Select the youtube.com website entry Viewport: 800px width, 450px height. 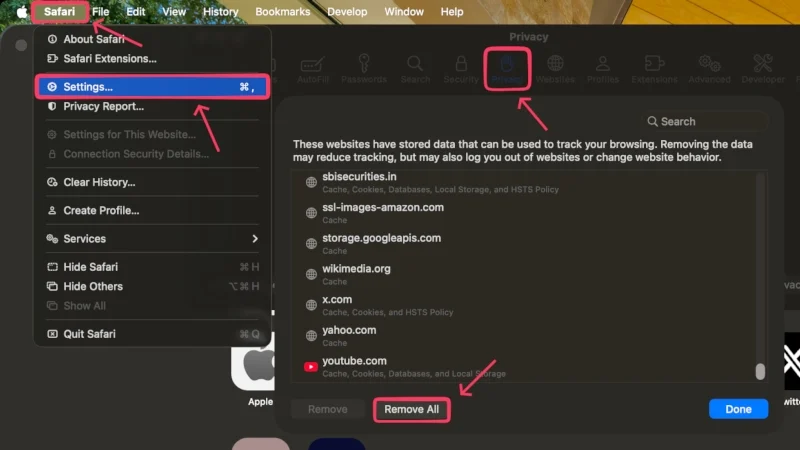pyautogui.click(x=355, y=361)
